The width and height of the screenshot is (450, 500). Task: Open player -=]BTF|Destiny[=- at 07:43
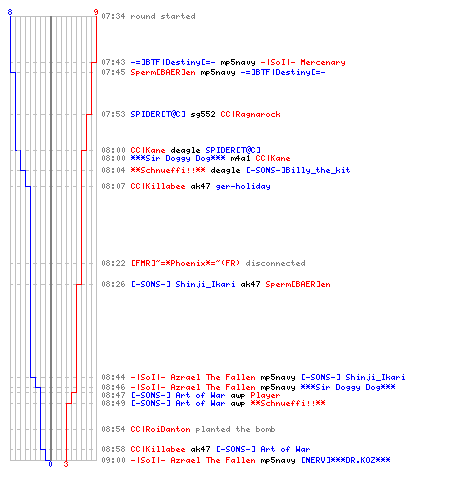point(173,62)
